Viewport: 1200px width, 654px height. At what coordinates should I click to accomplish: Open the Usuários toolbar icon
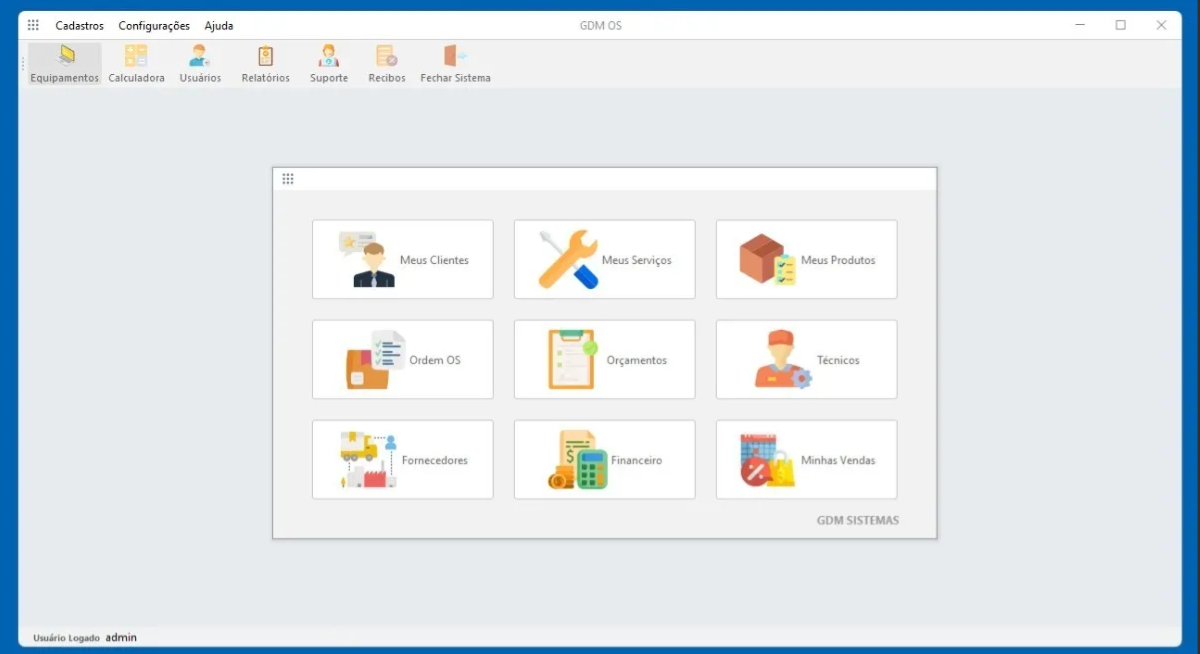pos(200,63)
